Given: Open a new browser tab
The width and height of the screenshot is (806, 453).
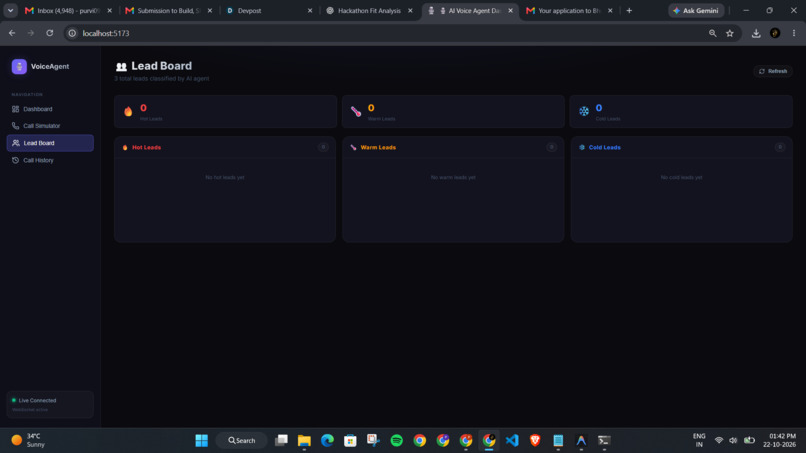Looking at the screenshot, I should pyautogui.click(x=629, y=11).
